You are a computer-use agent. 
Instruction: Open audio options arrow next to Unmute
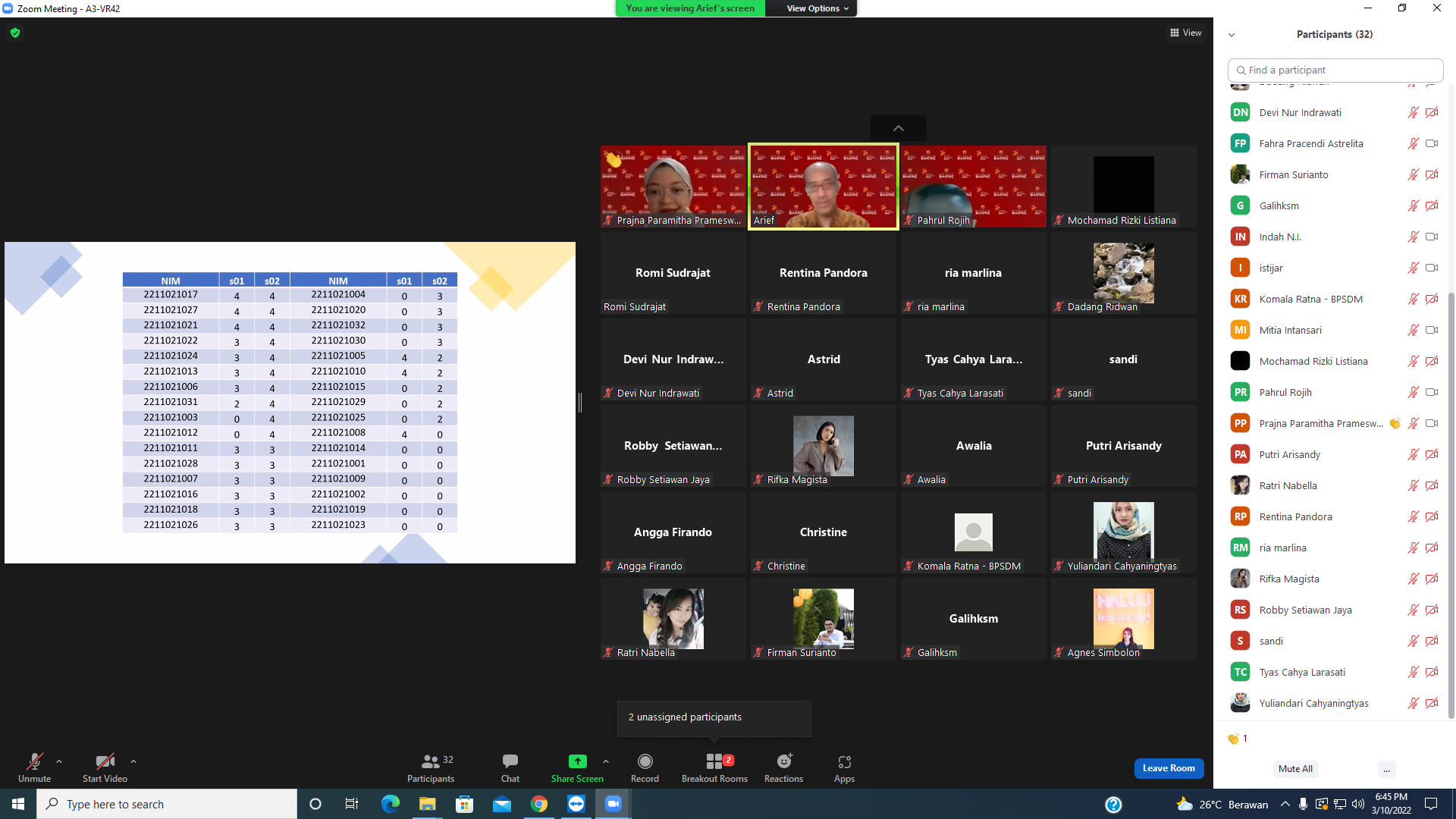click(59, 761)
